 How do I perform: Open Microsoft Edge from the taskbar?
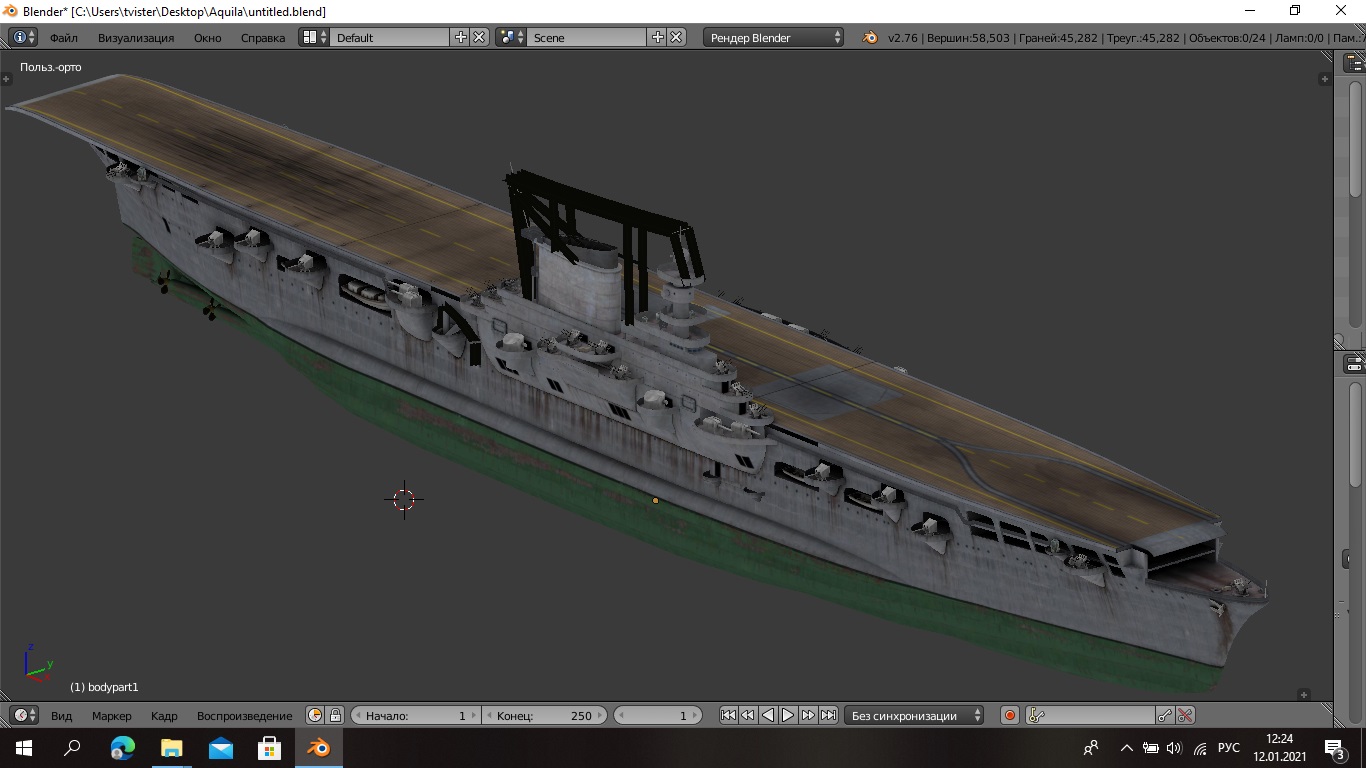[122, 748]
